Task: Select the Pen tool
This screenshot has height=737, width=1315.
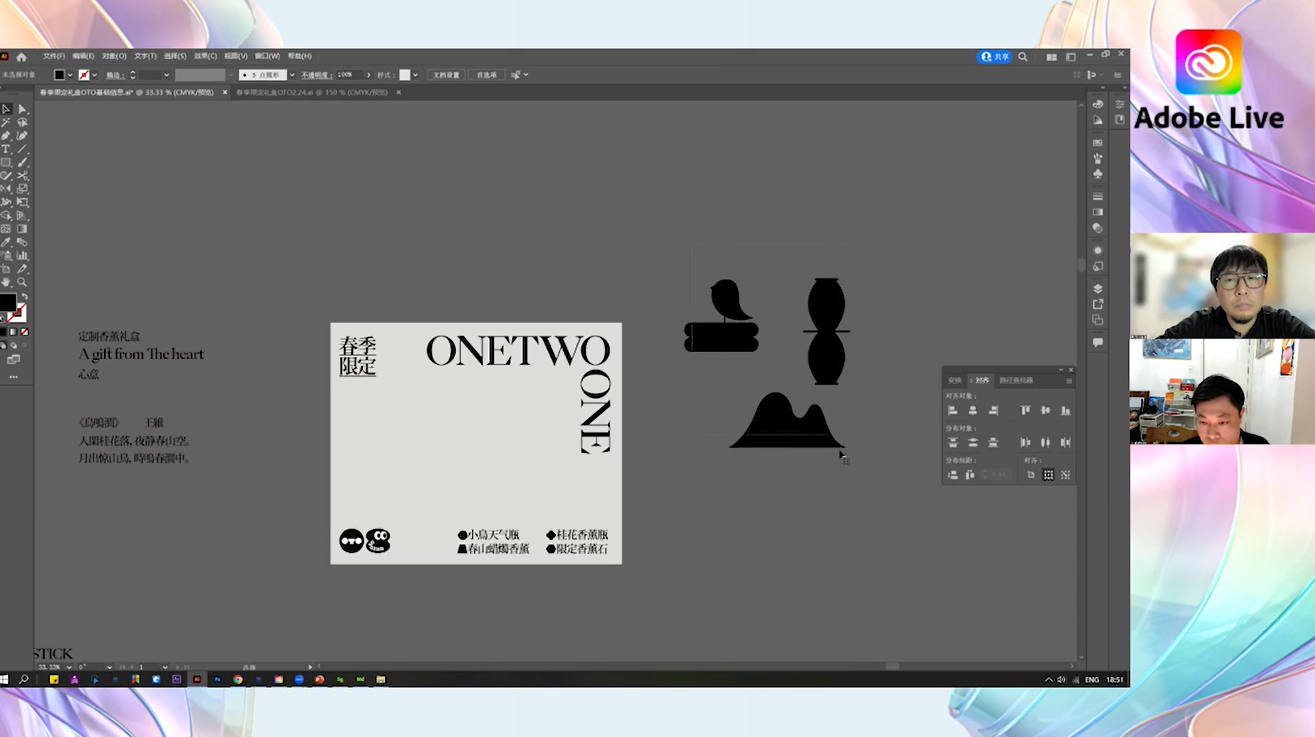Action: pos(6,136)
